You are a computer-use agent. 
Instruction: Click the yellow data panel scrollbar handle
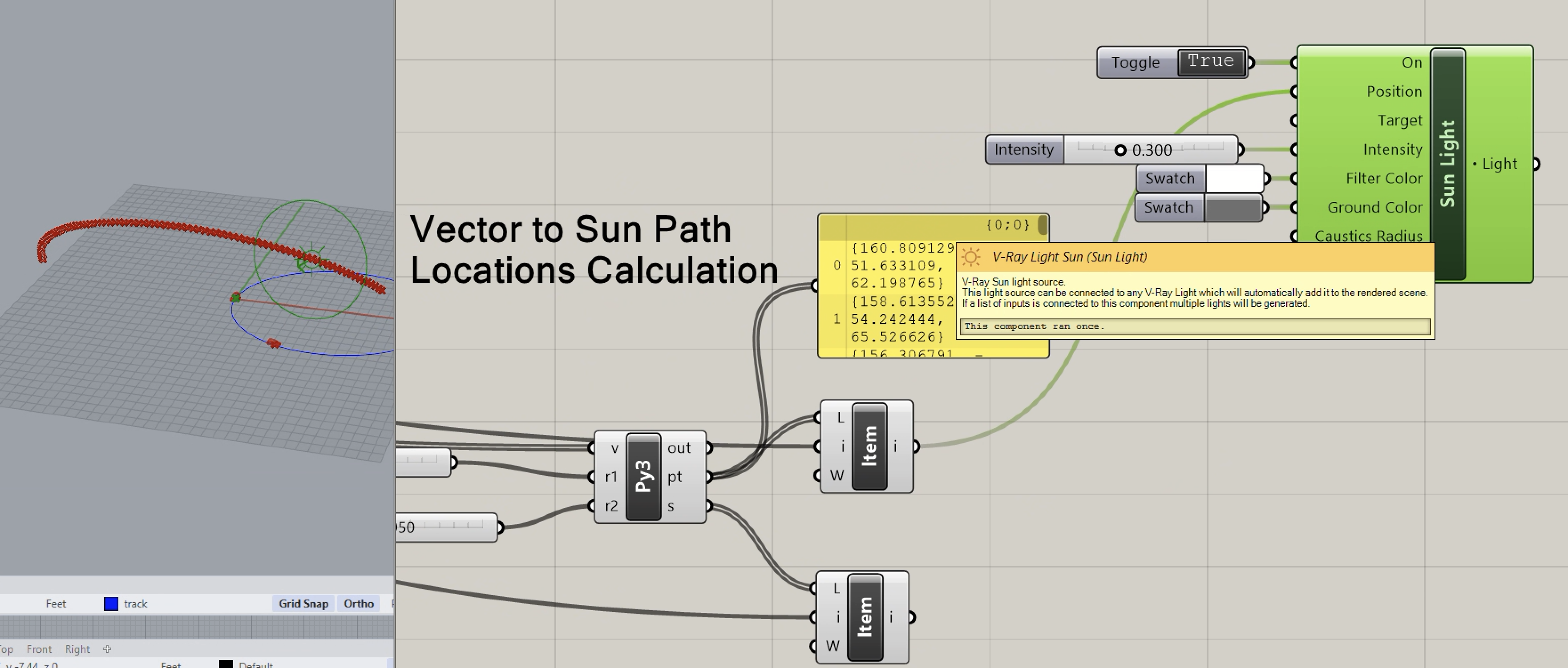(x=1042, y=226)
